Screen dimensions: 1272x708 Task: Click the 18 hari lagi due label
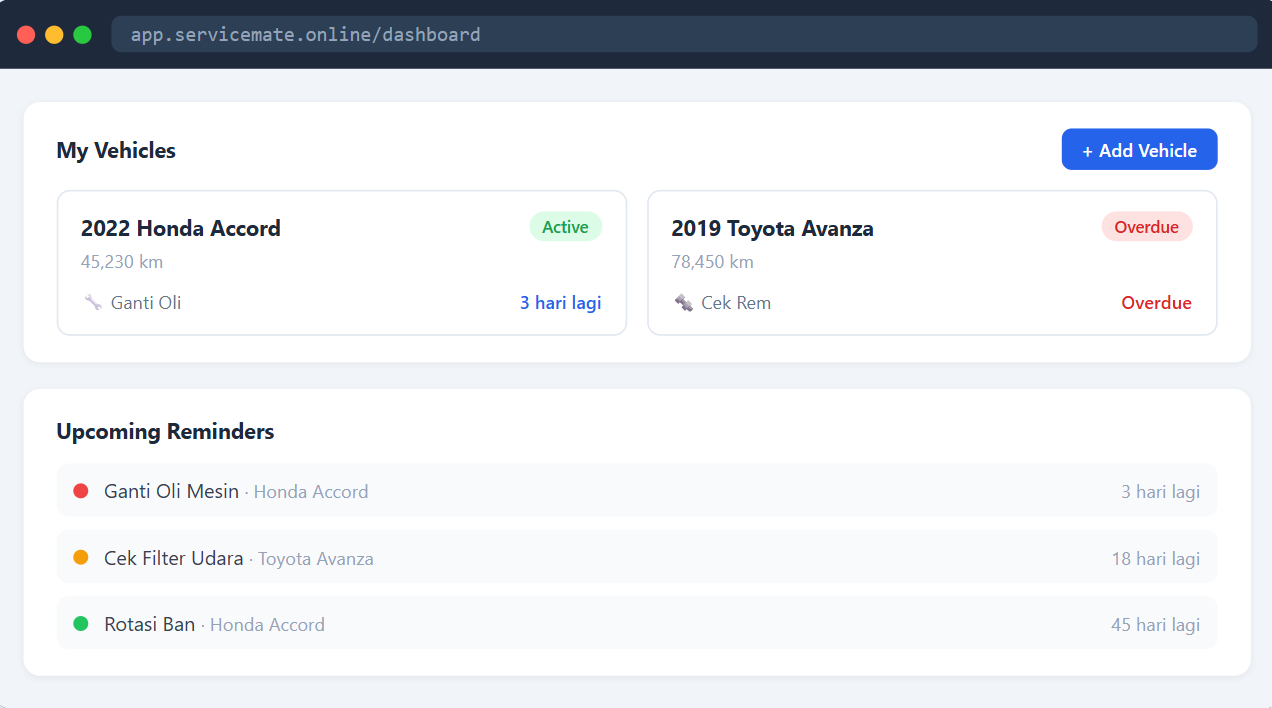click(x=1155, y=558)
